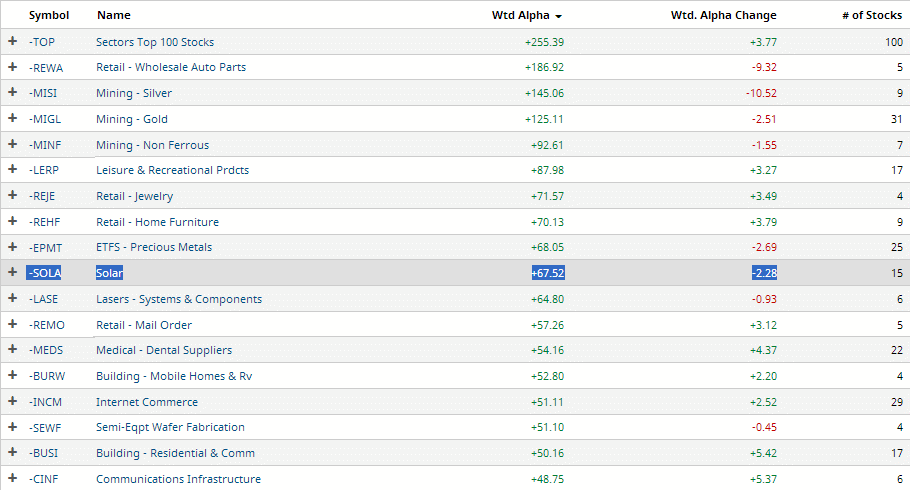Open Mining - Gold sector link
Screen dimensions: 910x490
coord(132,119)
